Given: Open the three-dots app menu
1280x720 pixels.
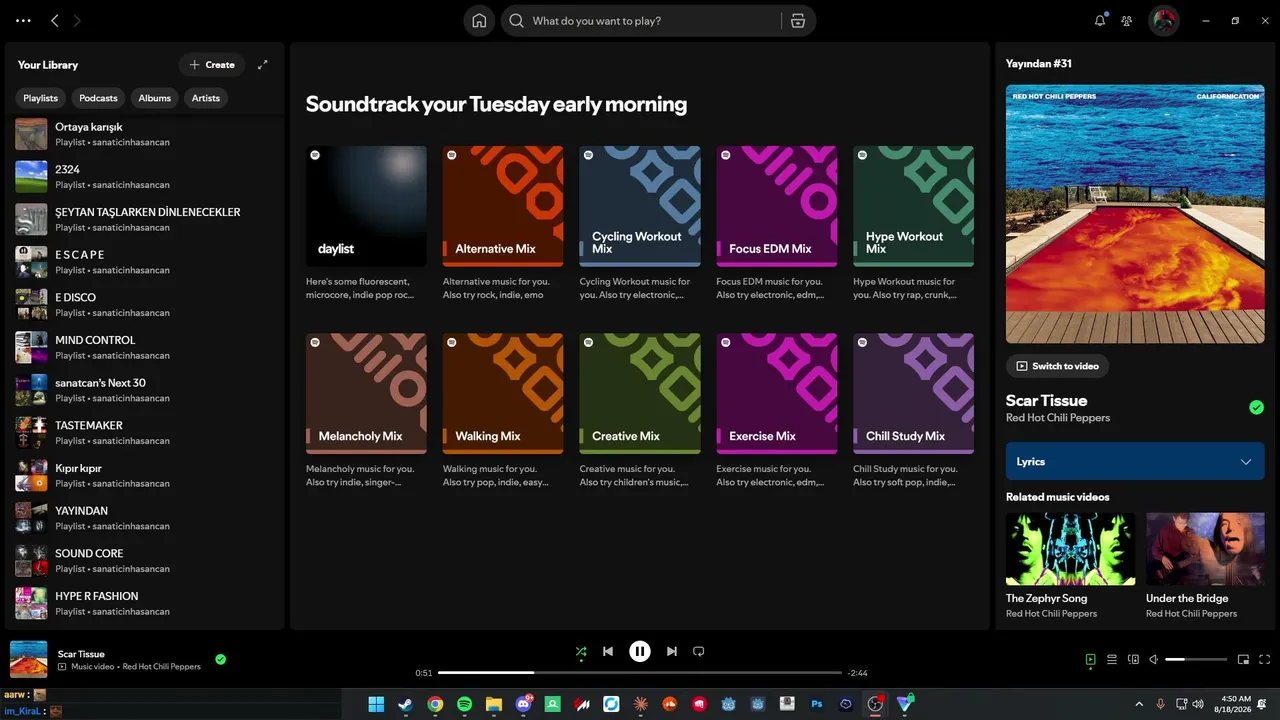Looking at the screenshot, I should click(x=23, y=20).
